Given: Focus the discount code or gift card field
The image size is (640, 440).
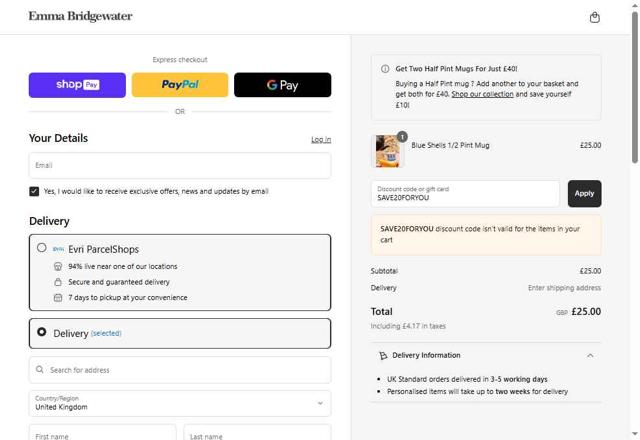Looking at the screenshot, I should [x=465, y=193].
